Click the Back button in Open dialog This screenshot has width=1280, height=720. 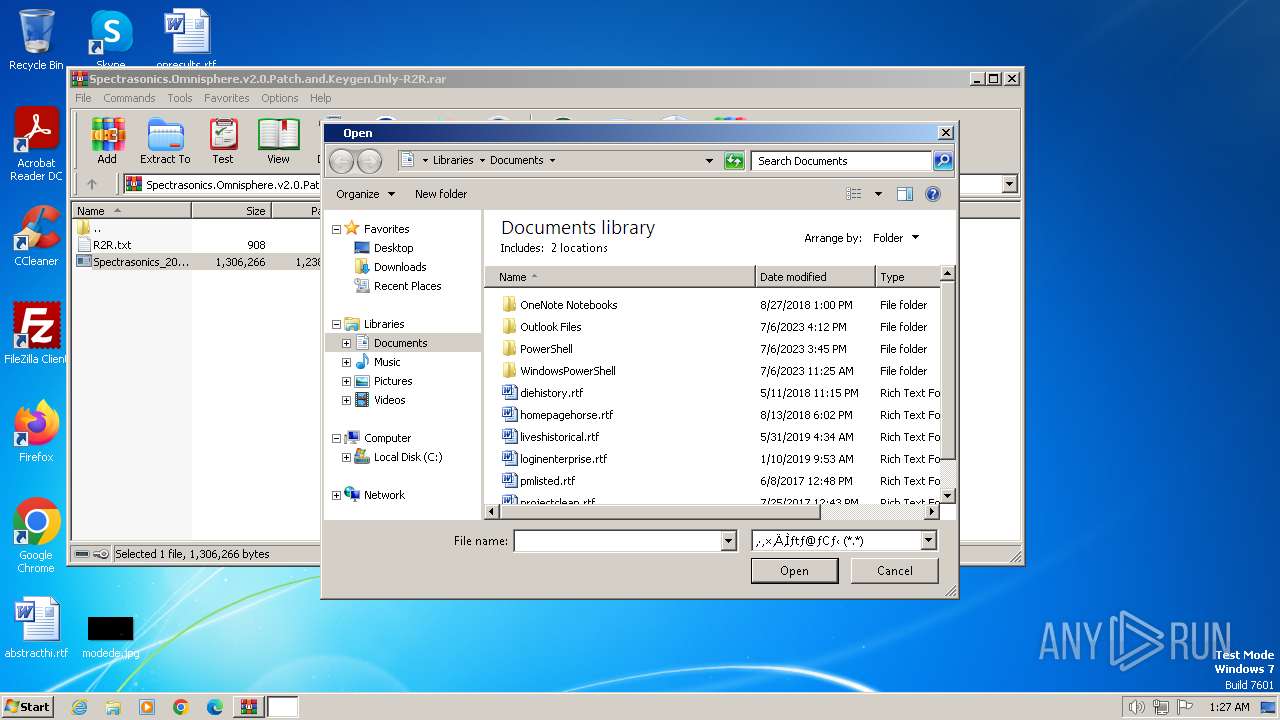[342, 160]
